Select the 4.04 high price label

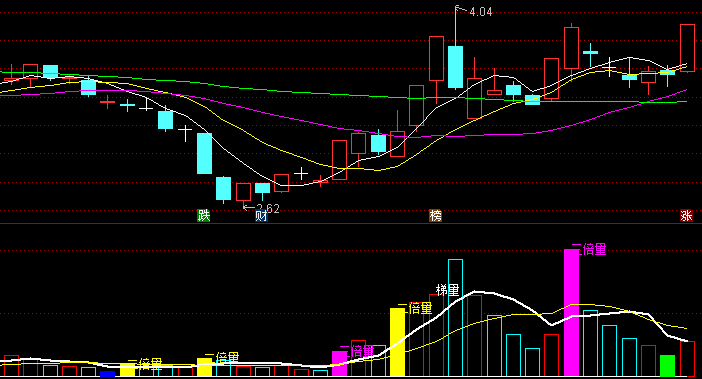pyautogui.click(x=480, y=12)
